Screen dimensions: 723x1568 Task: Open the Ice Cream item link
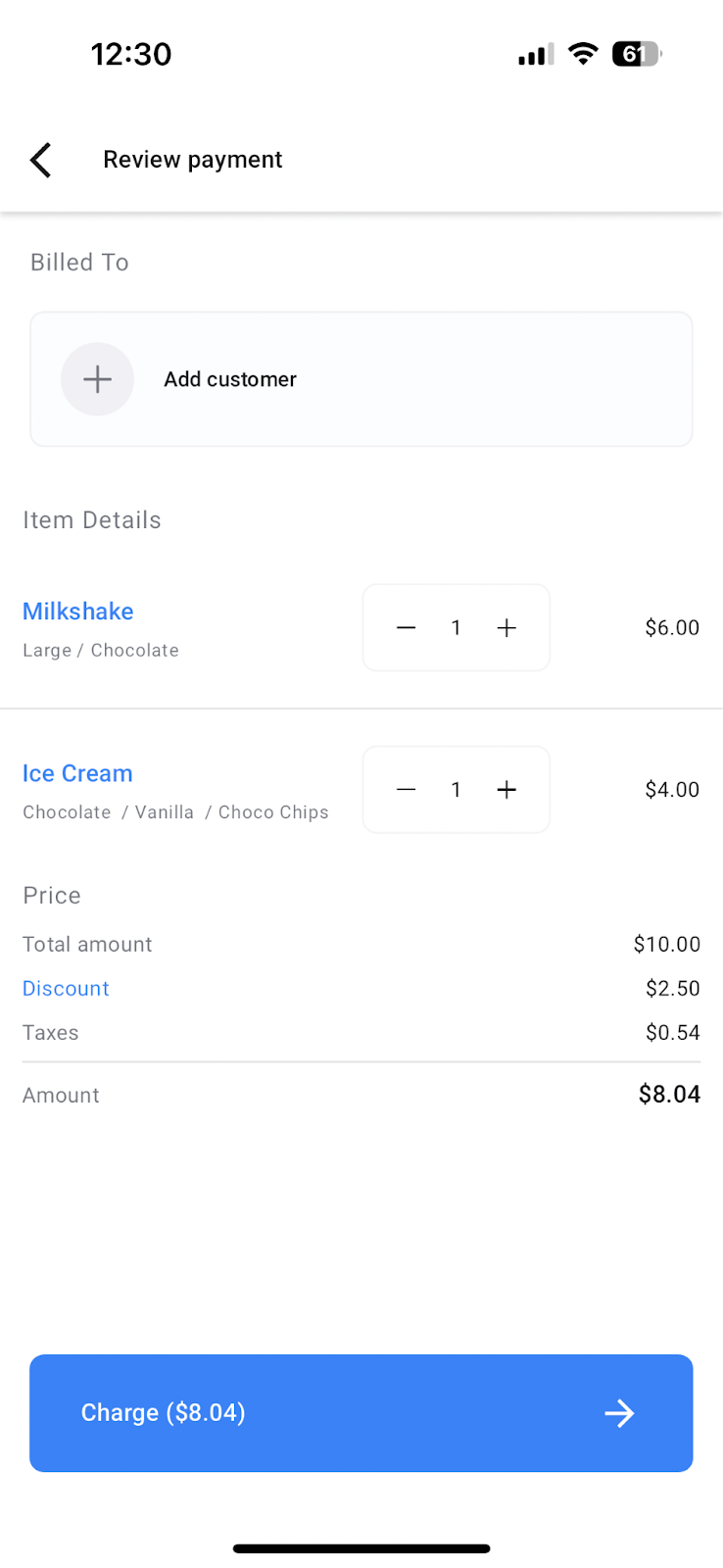pos(77,773)
